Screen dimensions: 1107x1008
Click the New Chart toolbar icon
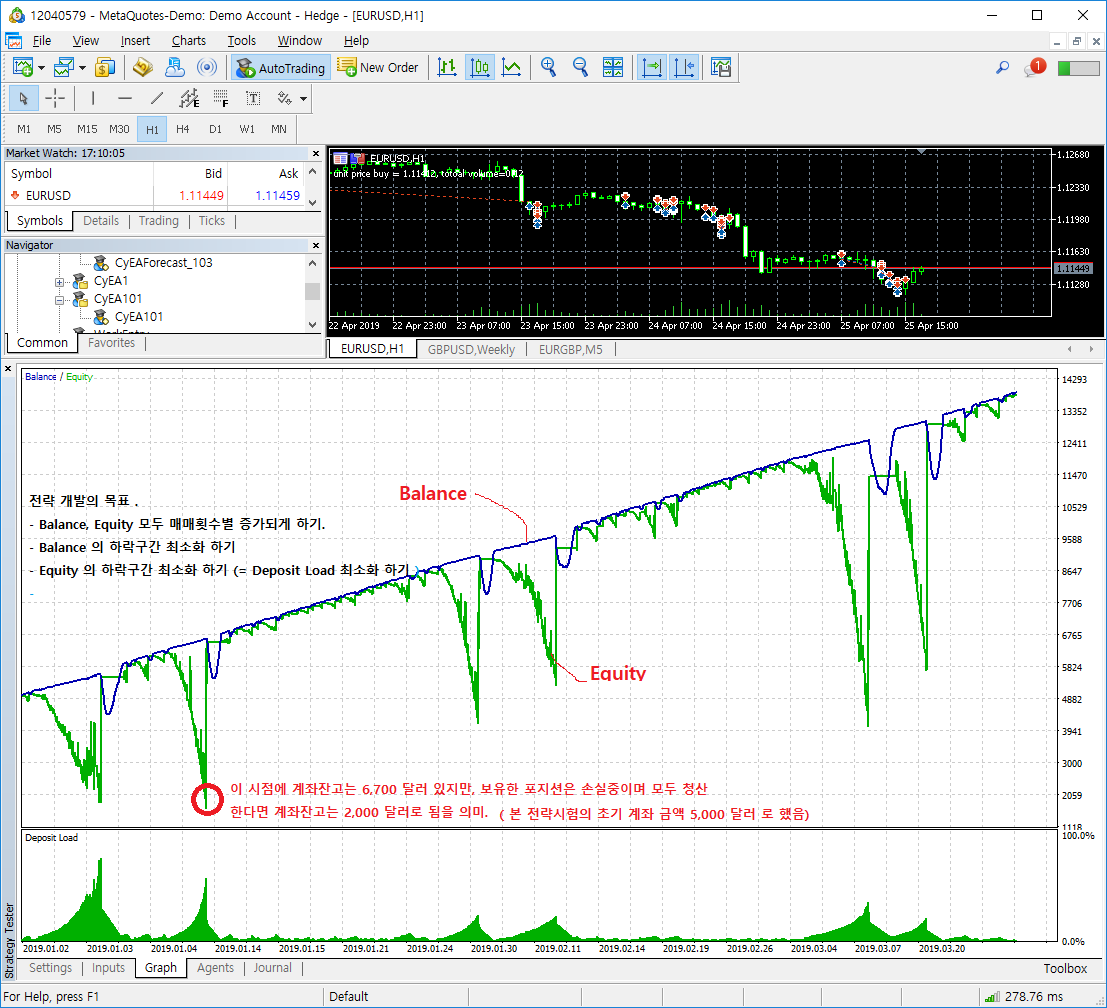click(23, 68)
